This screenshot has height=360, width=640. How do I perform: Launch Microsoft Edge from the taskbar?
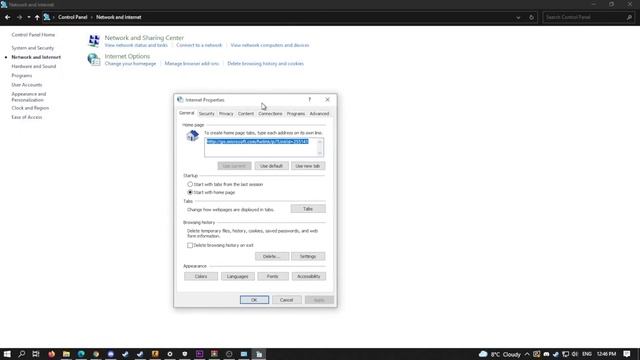[81, 354]
